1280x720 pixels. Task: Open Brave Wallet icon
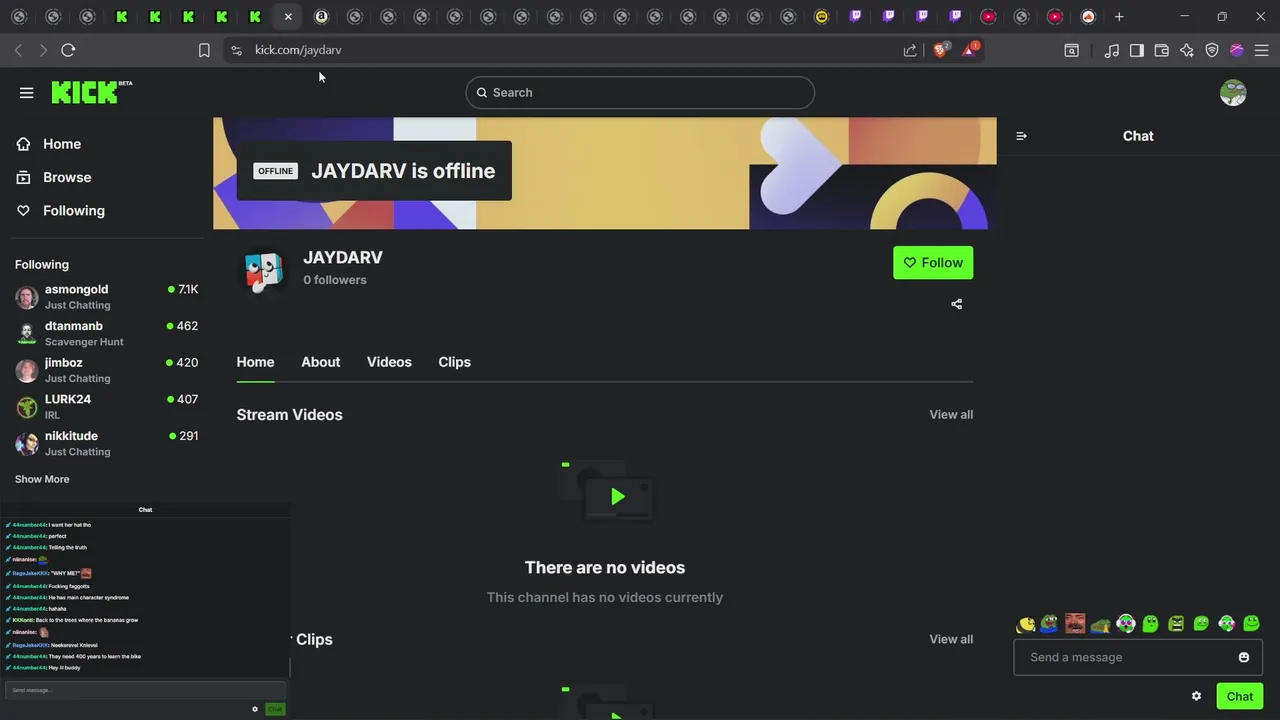(x=1162, y=50)
